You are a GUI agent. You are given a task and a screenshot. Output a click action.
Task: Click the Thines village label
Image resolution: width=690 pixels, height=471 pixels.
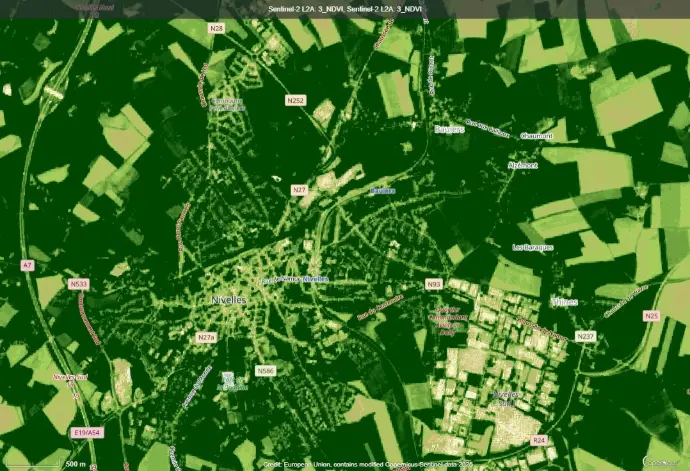(x=564, y=301)
